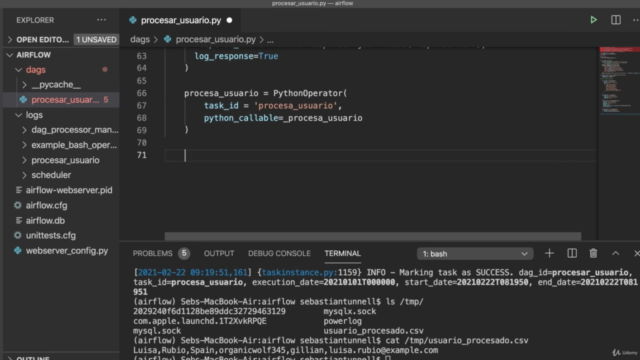The width and height of the screenshot is (640, 360).
Task: Click Python icon in breadcrumb bar
Action: tap(167, 40)
